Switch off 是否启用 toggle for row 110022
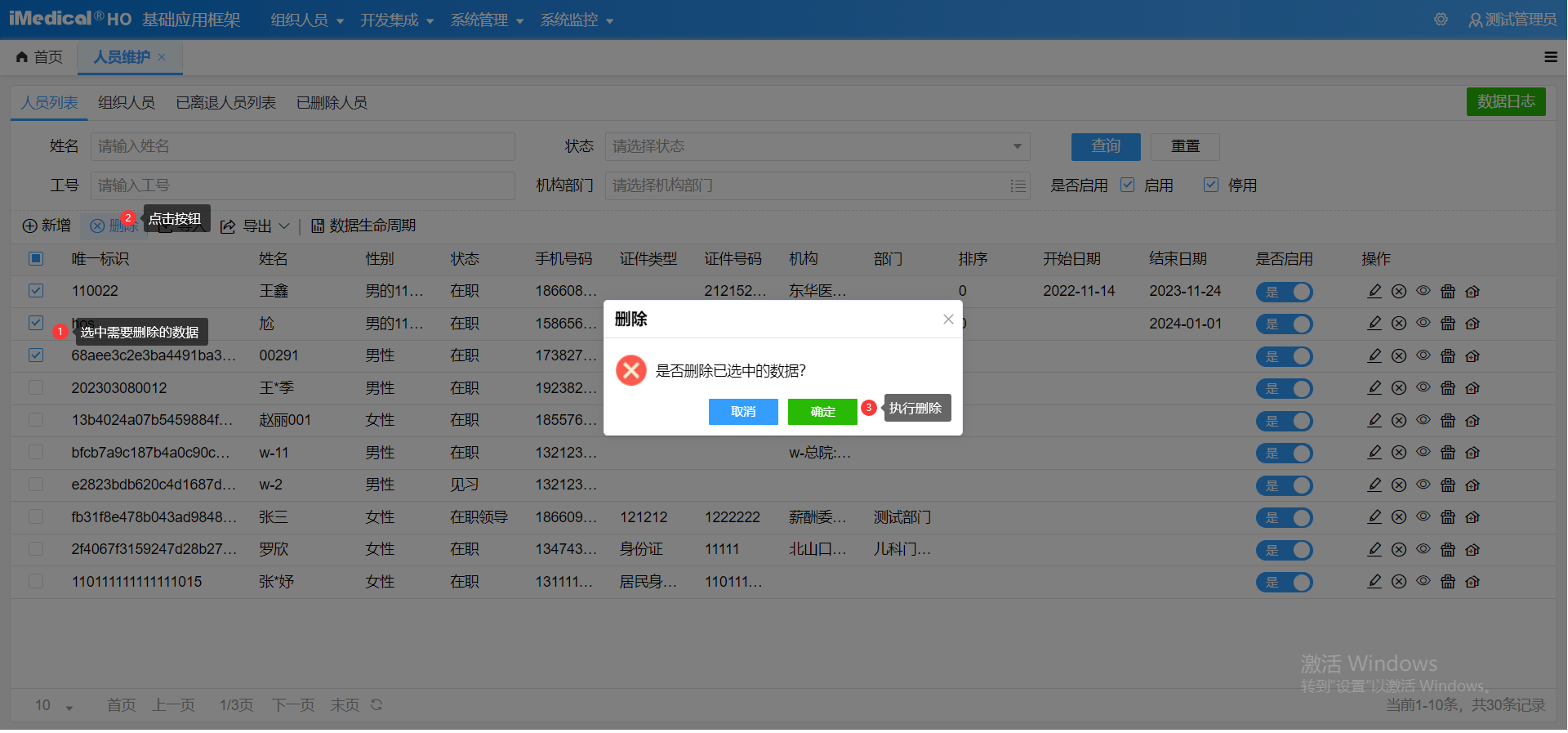1568x733 pixels. tap(1285, 292)
